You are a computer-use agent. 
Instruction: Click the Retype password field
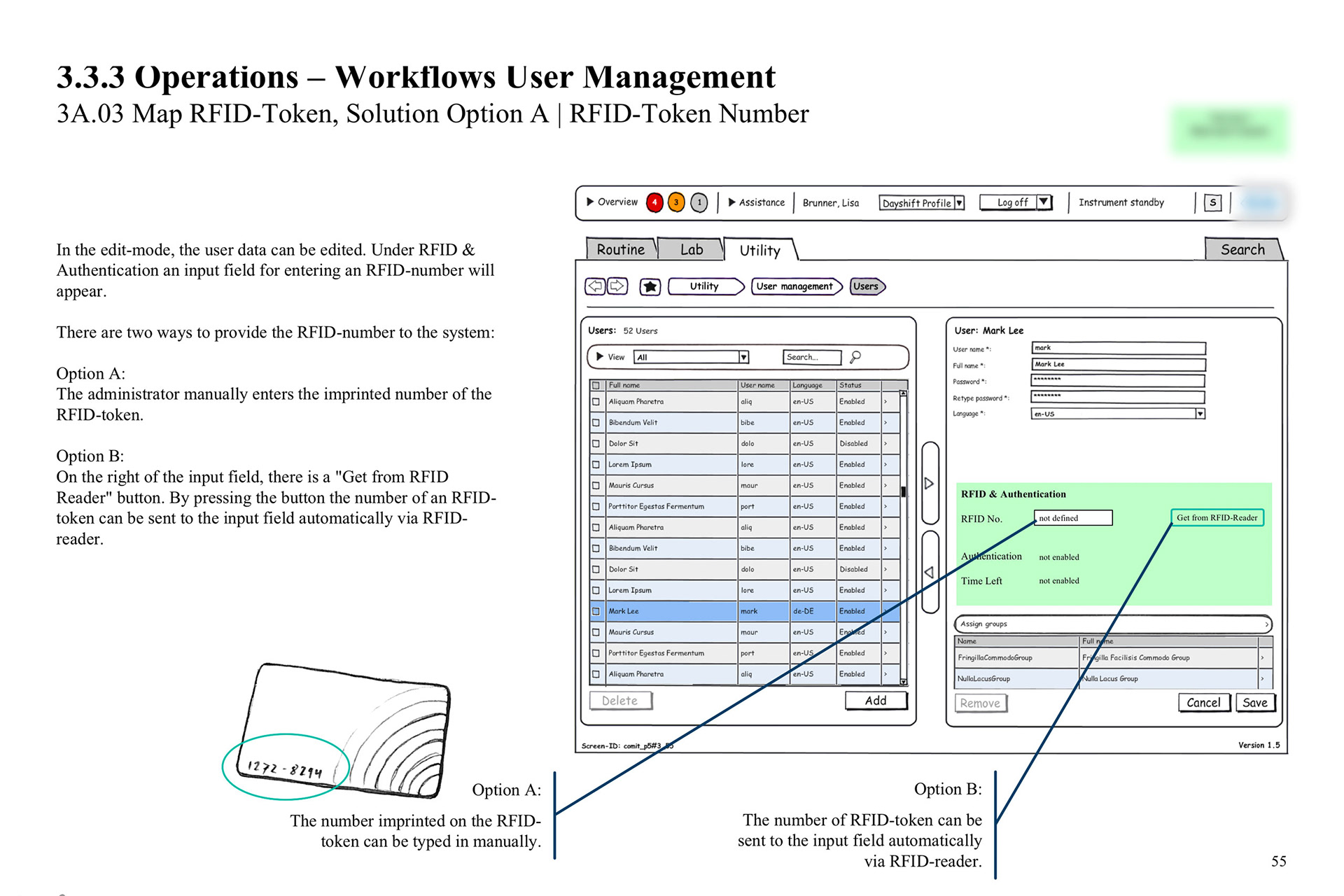[x=1118, y=397]
